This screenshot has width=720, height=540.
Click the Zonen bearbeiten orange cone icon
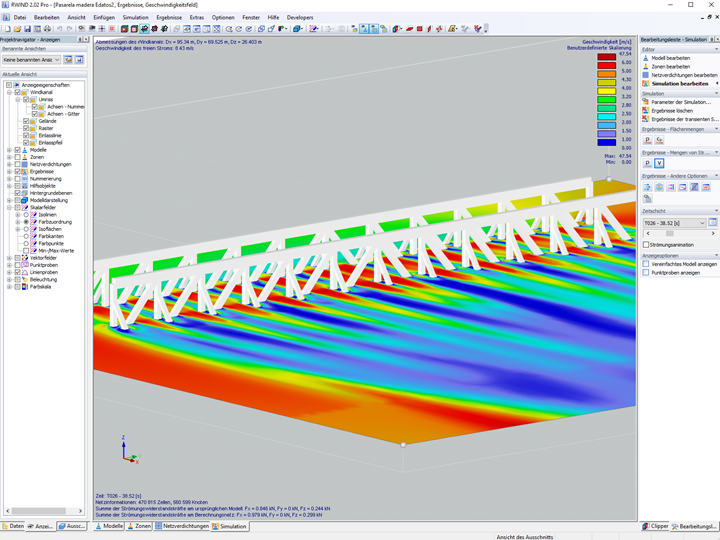[x=646, y=66]
